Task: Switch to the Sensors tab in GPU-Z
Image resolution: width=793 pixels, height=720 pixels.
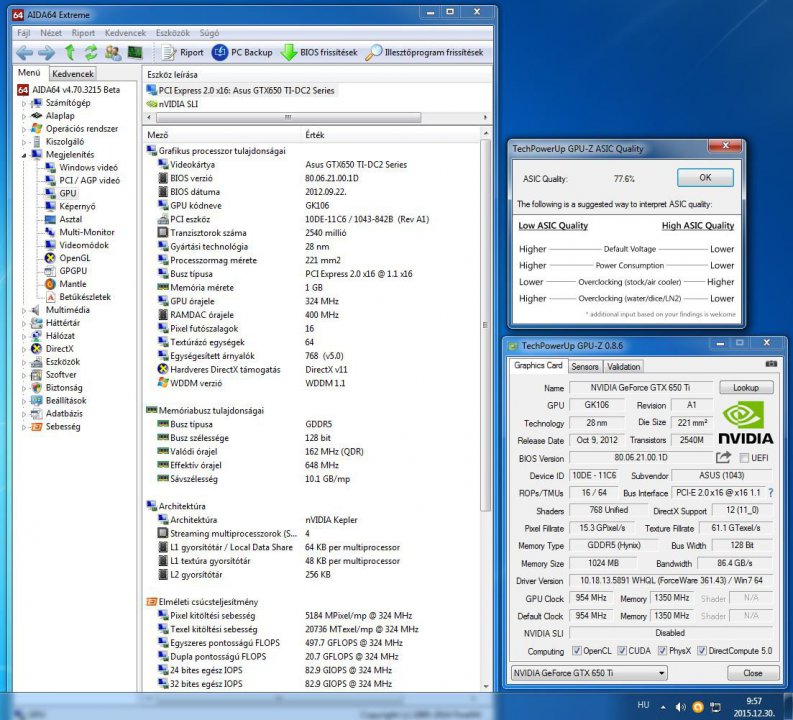Action: click(x=584, y=367)
